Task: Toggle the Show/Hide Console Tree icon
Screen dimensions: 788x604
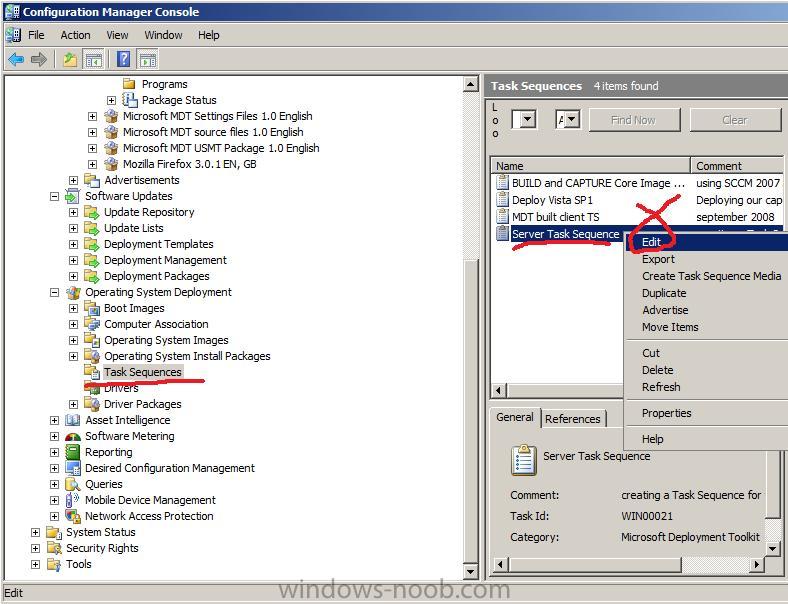Action: pos(93,60)
